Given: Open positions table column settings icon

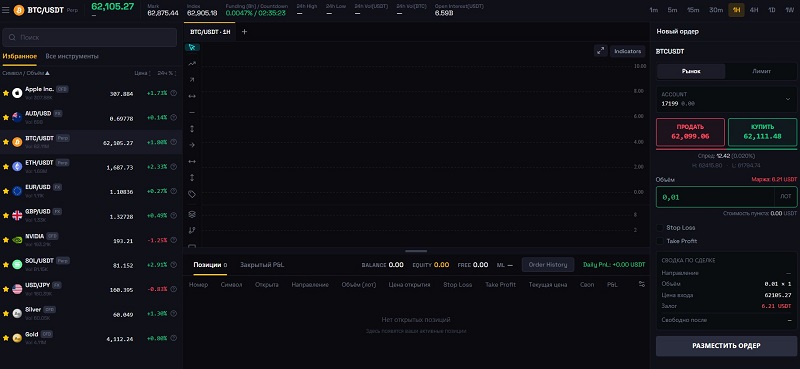Looking at the screenshot, I should pos(642,284).
